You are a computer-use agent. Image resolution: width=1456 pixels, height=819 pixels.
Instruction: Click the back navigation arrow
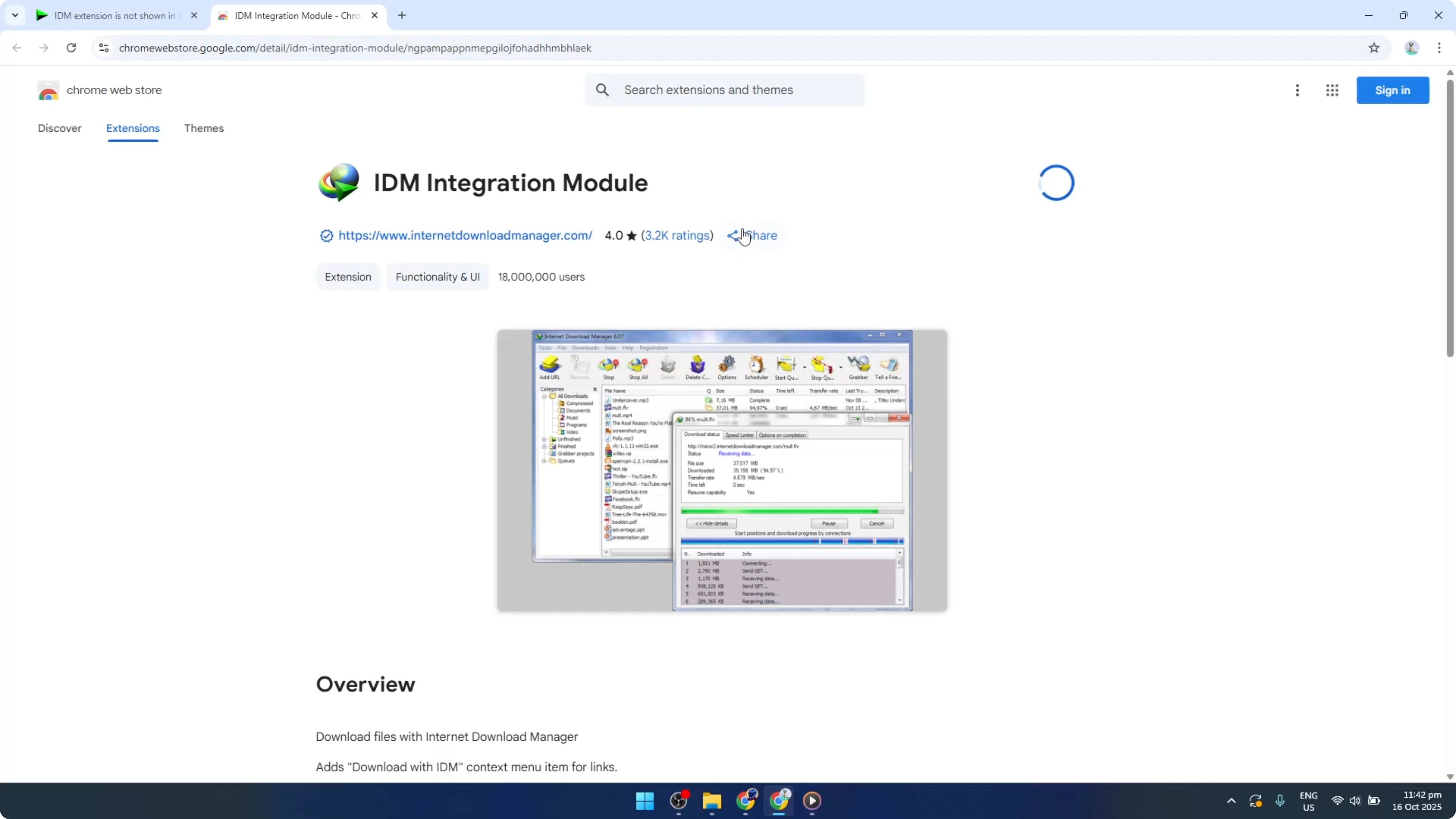(16, 48)
